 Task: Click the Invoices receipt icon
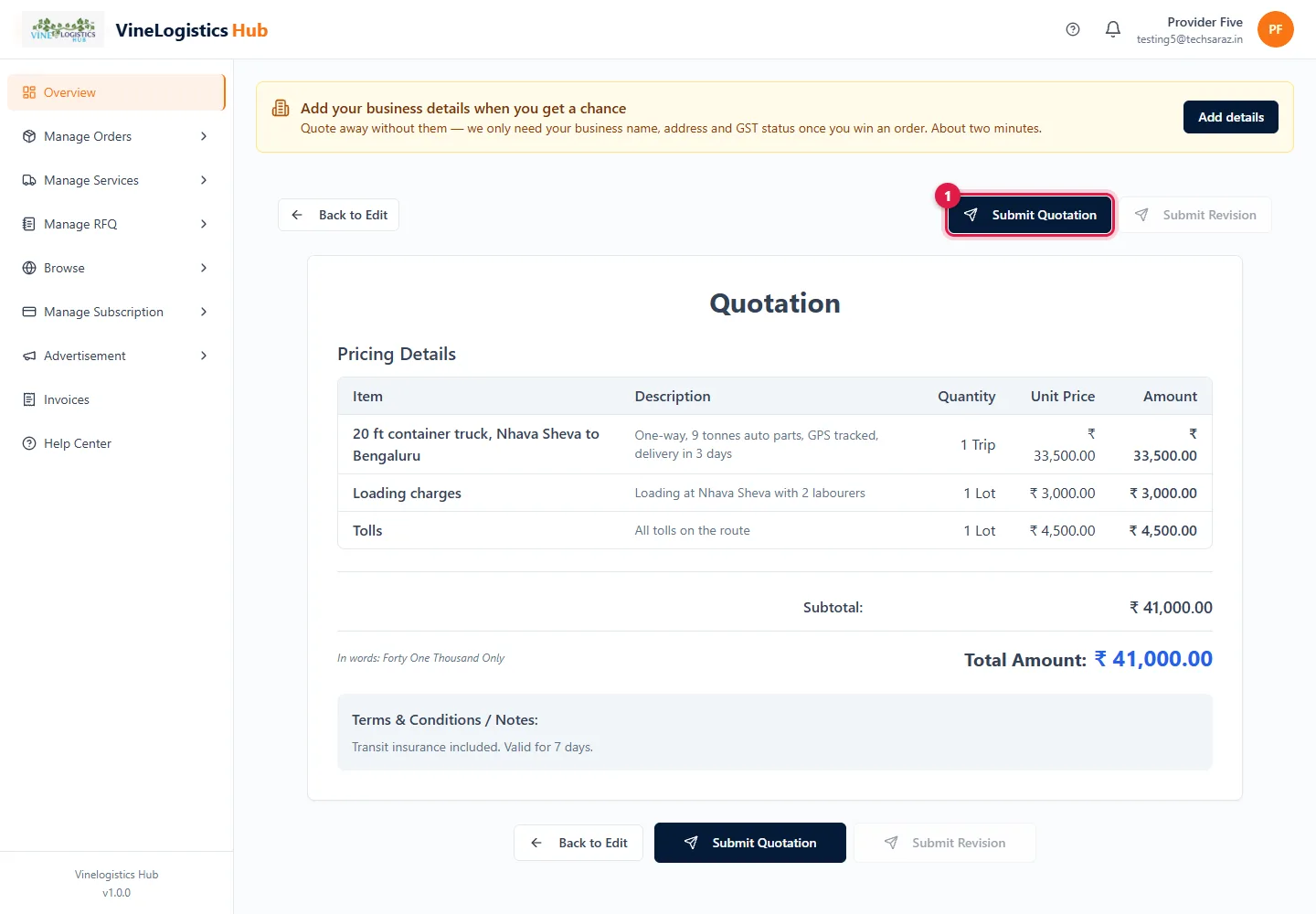[x=29, y=399]
